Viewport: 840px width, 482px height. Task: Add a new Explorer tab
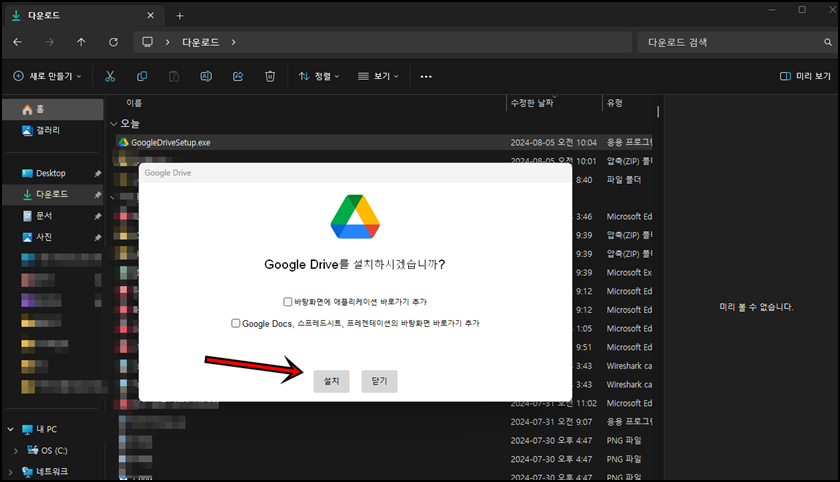pos(180,16)
